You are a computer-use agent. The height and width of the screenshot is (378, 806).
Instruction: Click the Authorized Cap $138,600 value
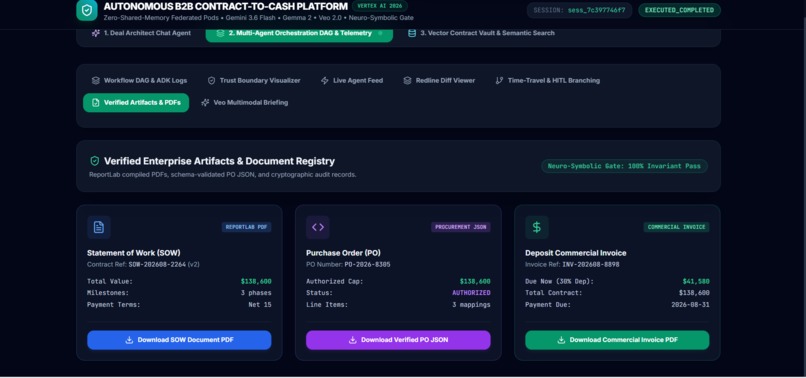(475, 281)
